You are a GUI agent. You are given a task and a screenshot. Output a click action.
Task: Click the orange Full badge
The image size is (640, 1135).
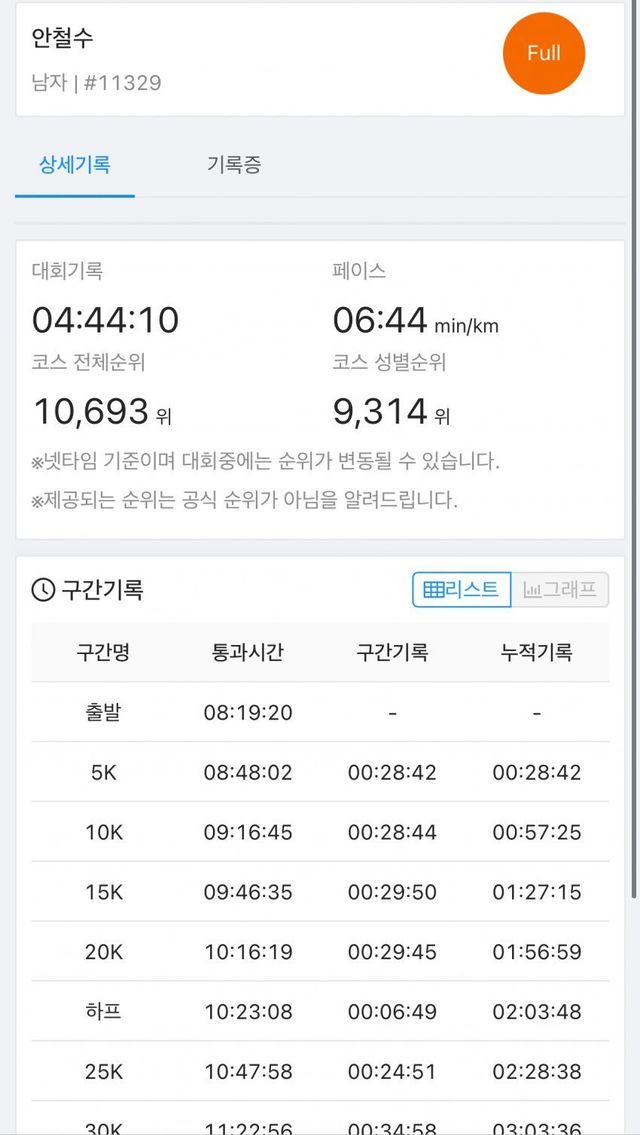(x=543, y=53)
